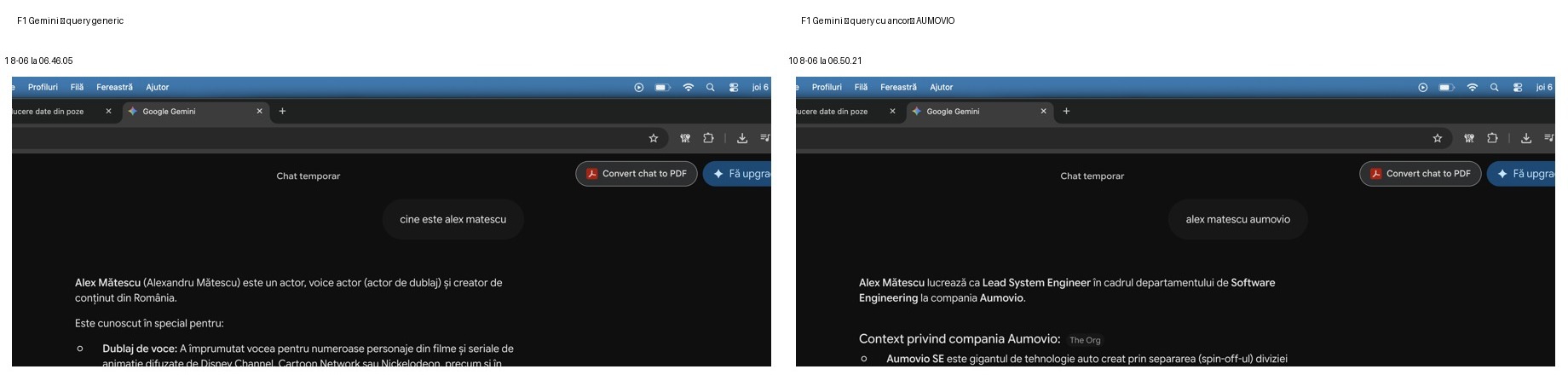Open a new tab in the right browser window
Screen dimensions: 1568x375
click(x=1066, y=111)
